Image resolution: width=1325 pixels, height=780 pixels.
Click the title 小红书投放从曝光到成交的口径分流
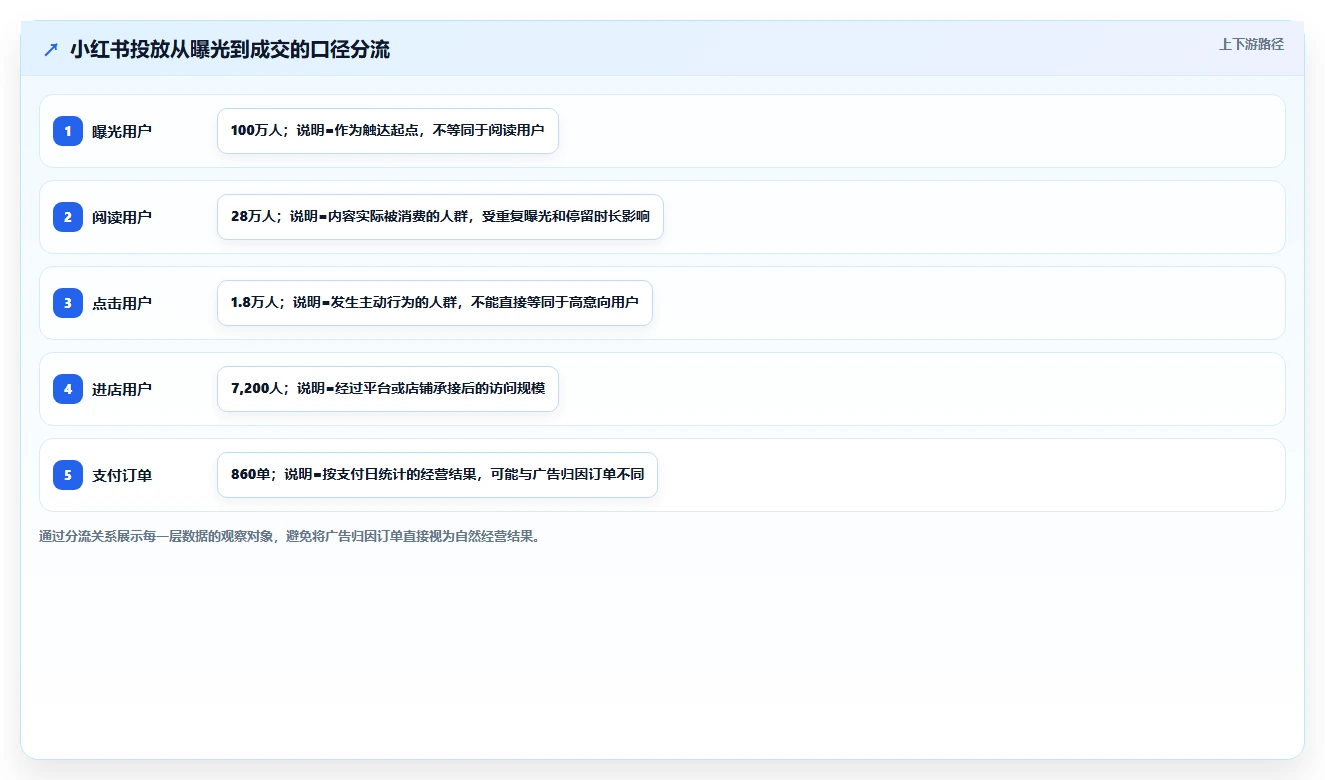pos(230,49)
